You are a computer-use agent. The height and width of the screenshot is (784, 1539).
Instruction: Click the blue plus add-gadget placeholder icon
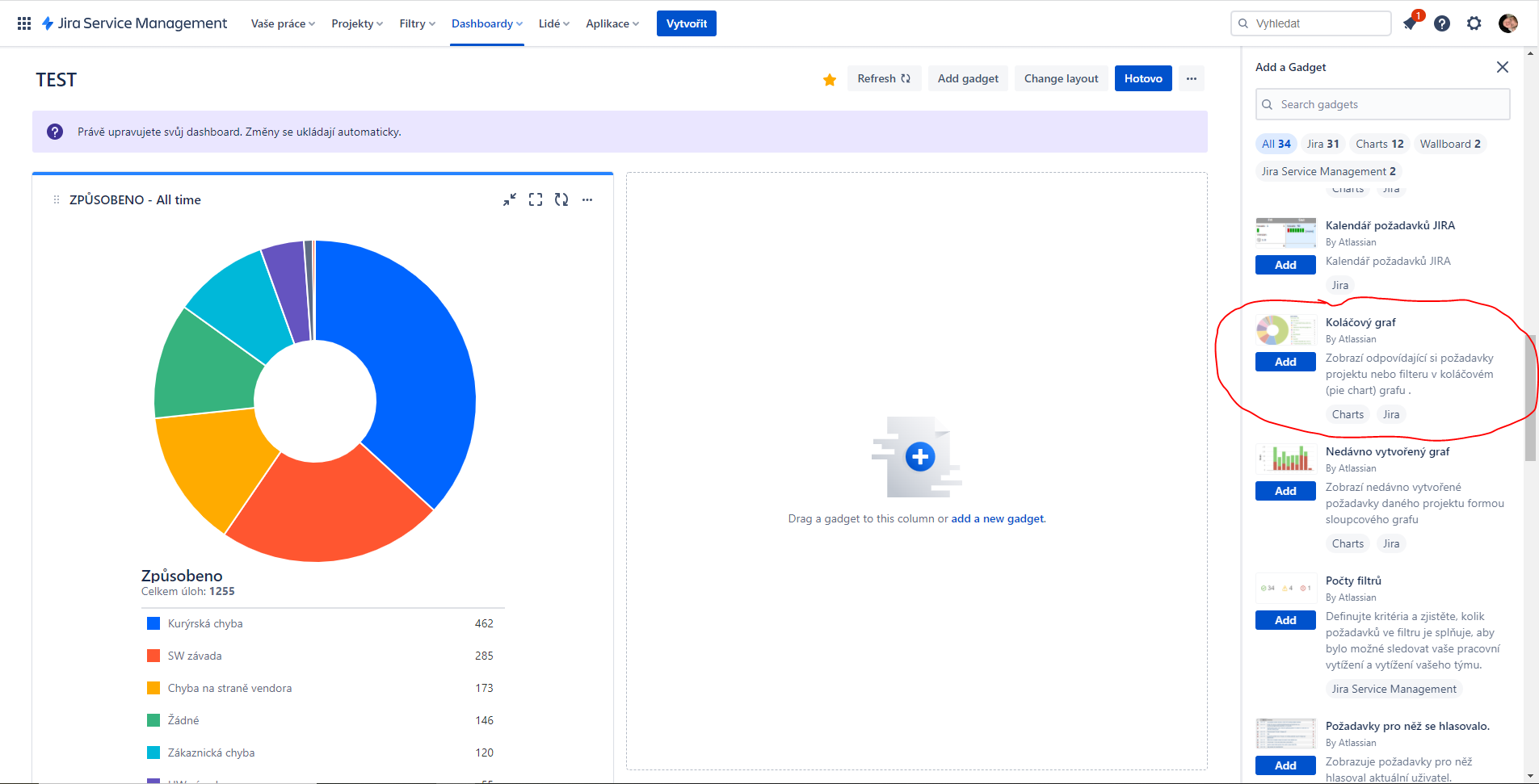(920, 457)
